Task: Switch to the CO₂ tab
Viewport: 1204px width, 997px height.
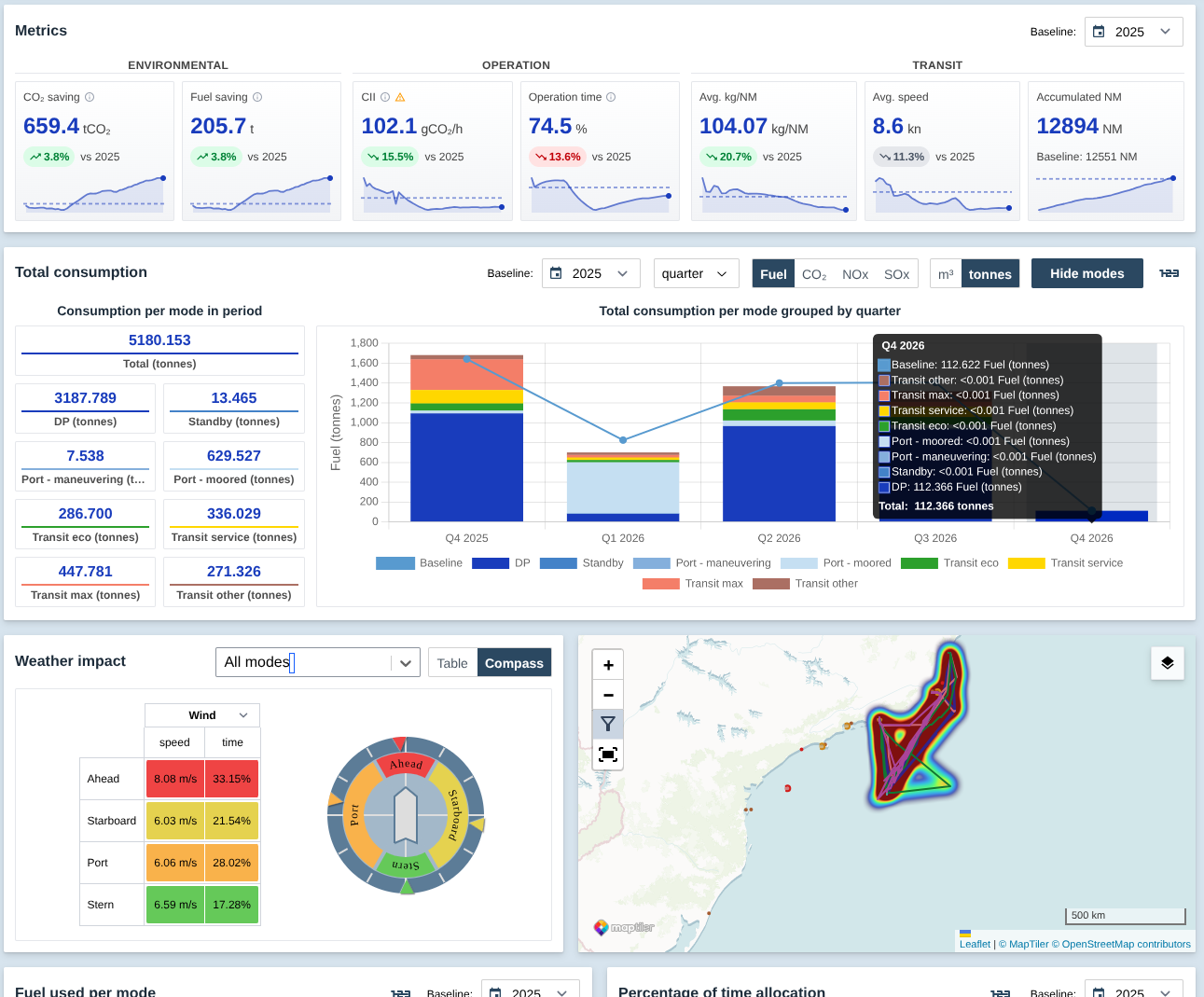Action: click(x=814, y=274)
